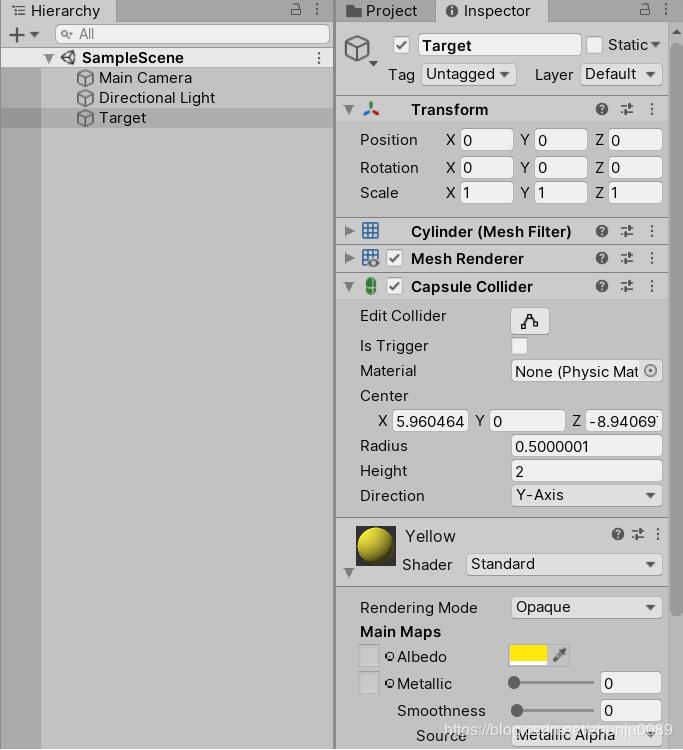Collapse the Transform component foldout

coord(349,110)
